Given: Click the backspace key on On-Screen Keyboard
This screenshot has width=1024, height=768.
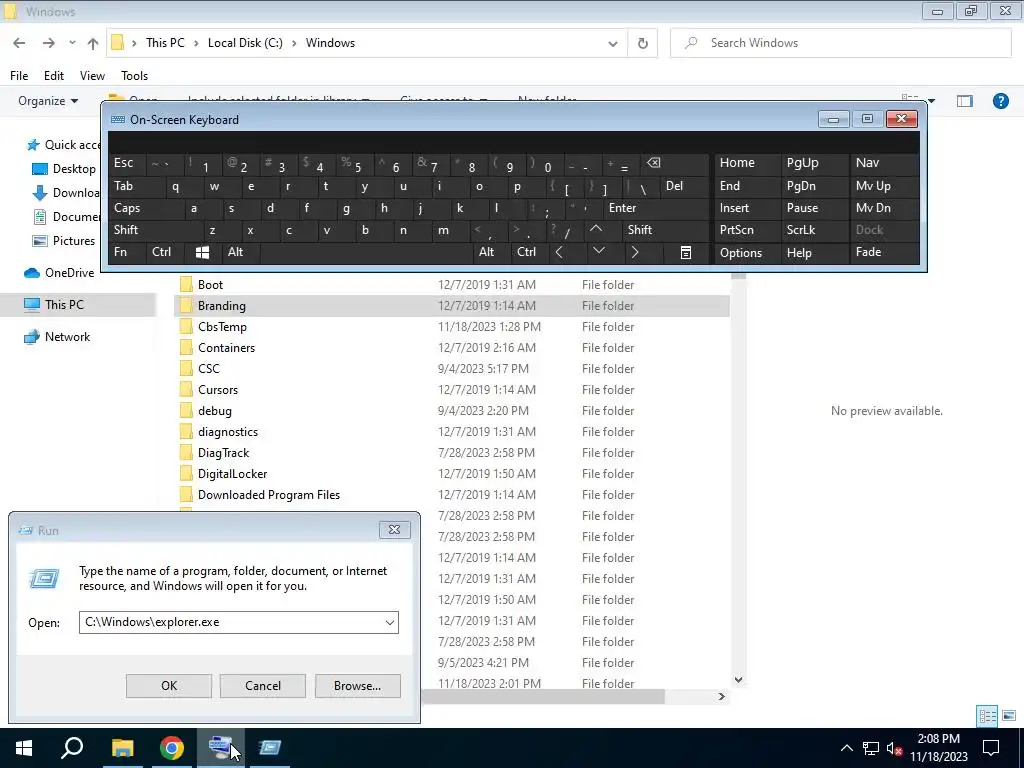Looking at the screenshot, I should [672, 163].
